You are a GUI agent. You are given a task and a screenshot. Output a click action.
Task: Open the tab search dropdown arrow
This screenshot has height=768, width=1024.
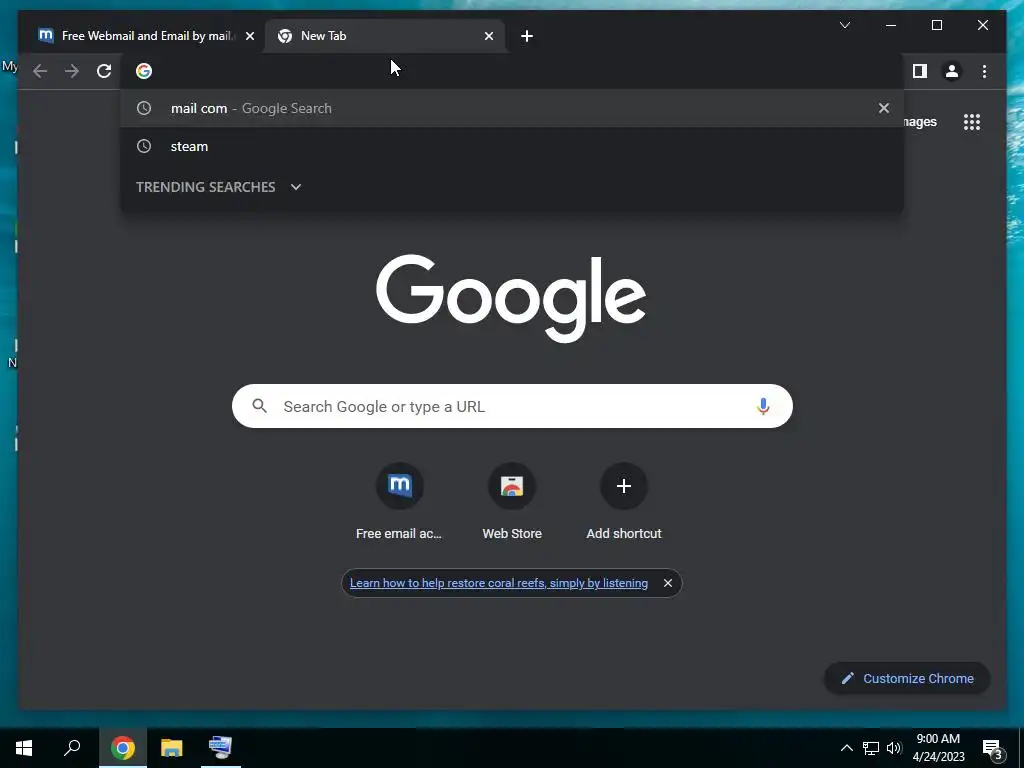coord(844,25)
